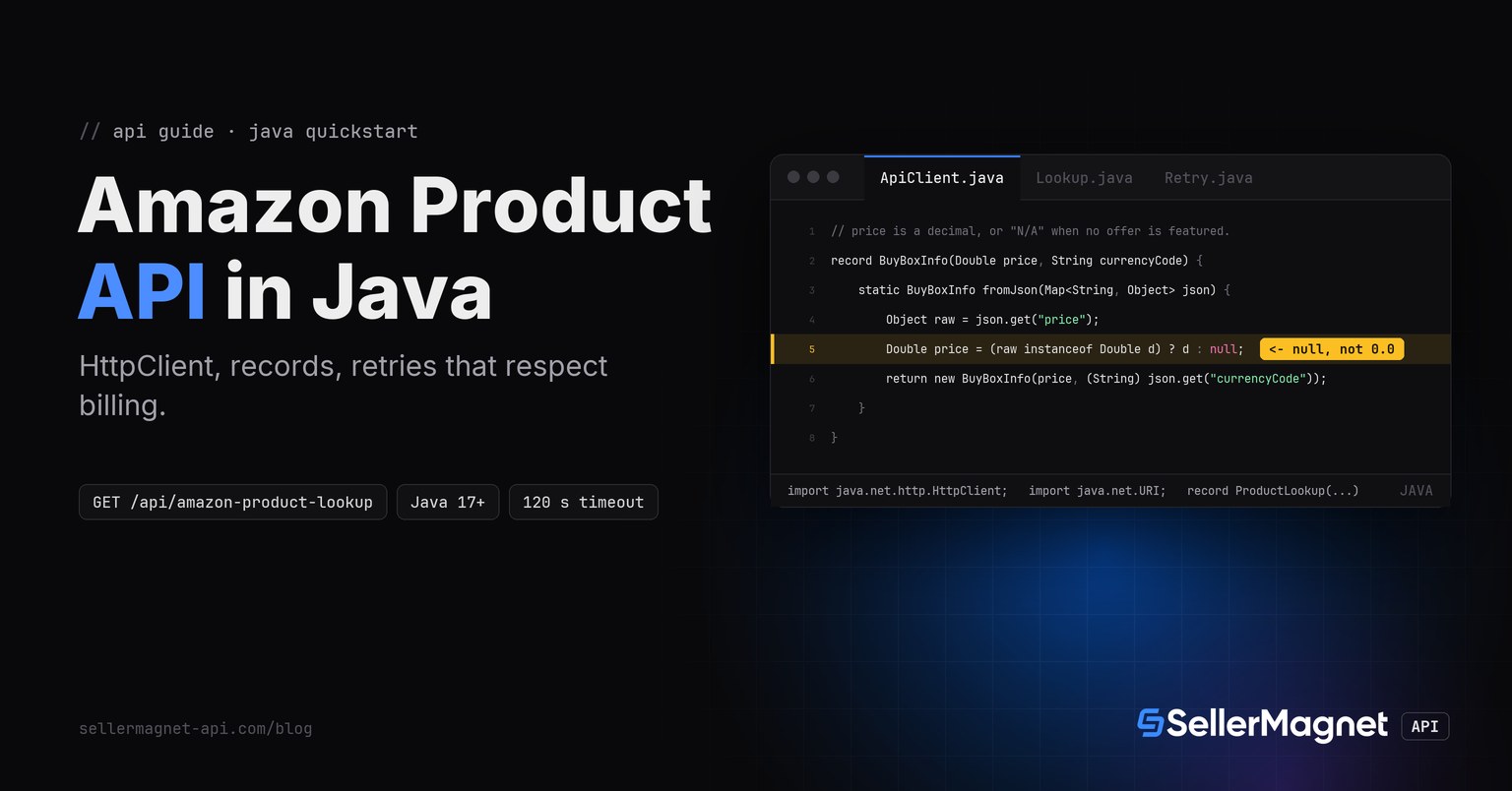Click the third window control dot

(833, 177)
